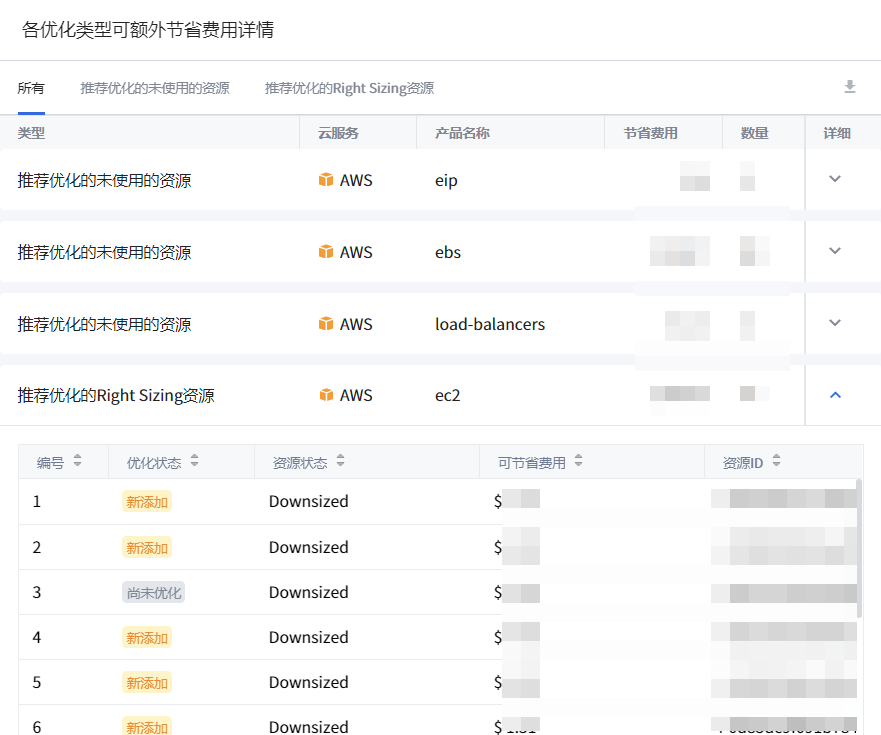Viewport: 881px width, 735px height.
Task: Expand the eip row details
Action: [x=836, y=179]
